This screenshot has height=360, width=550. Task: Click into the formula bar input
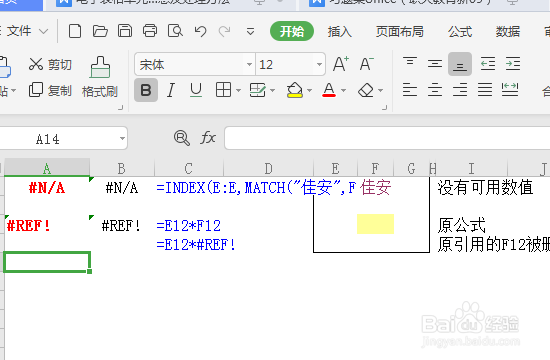[x=387, y=138]
